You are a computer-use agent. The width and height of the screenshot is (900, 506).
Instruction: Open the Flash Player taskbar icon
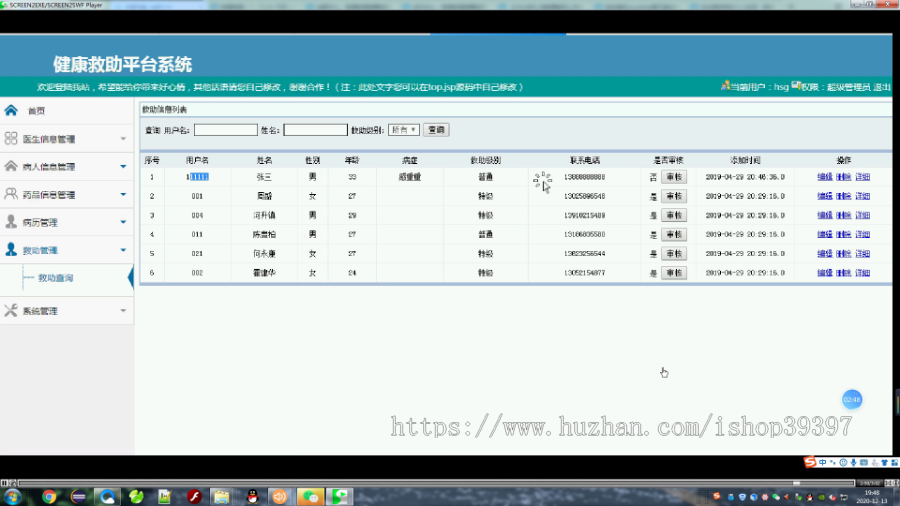click(194, 496)
